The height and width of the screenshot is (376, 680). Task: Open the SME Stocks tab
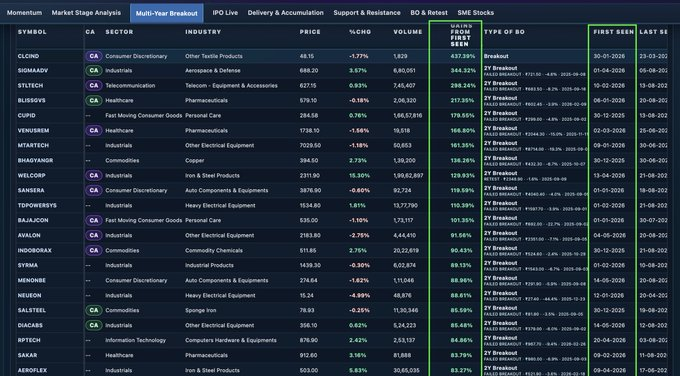(x=475, y=13)
